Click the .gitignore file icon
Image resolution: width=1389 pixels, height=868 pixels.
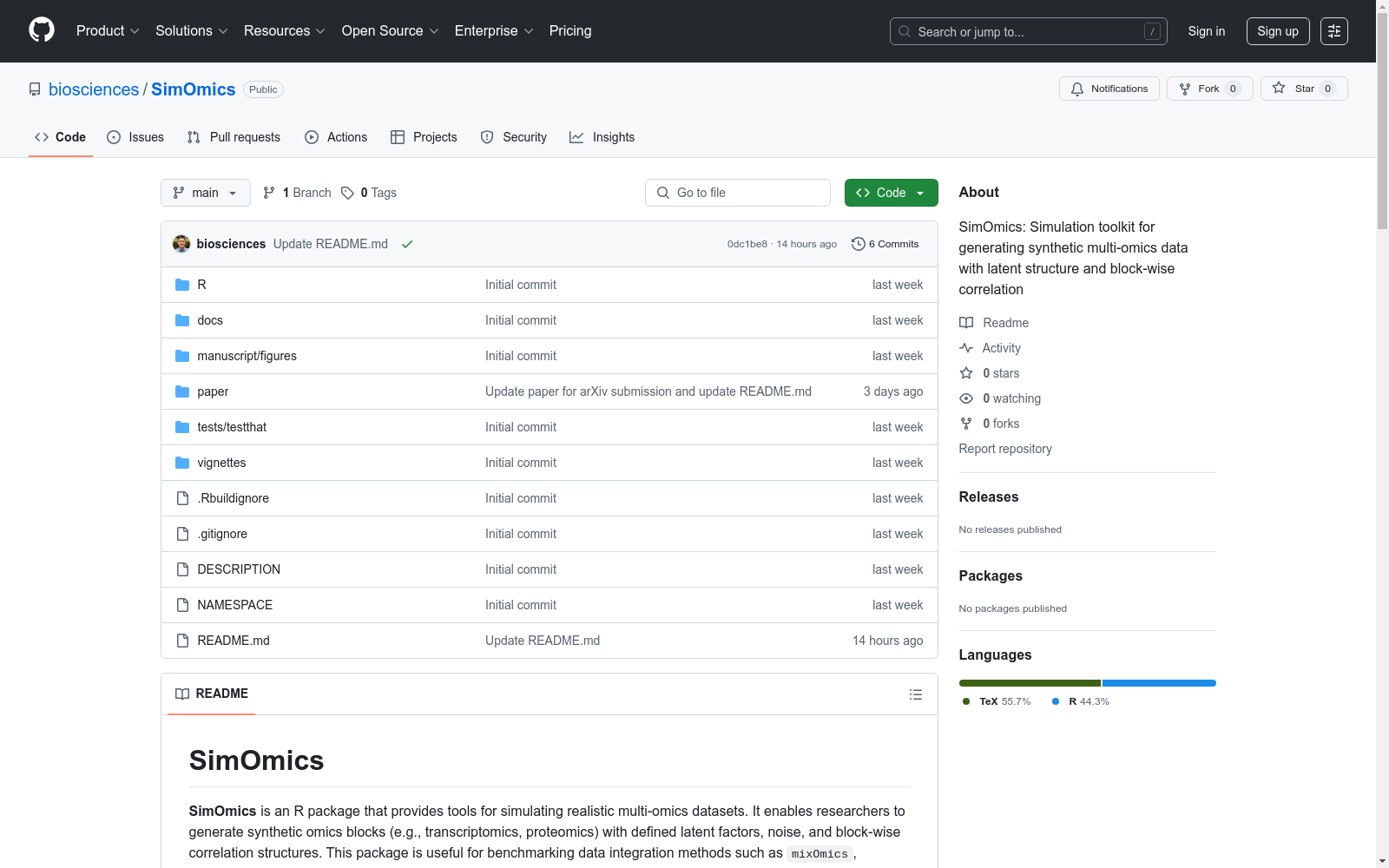[x=182, y=534]
